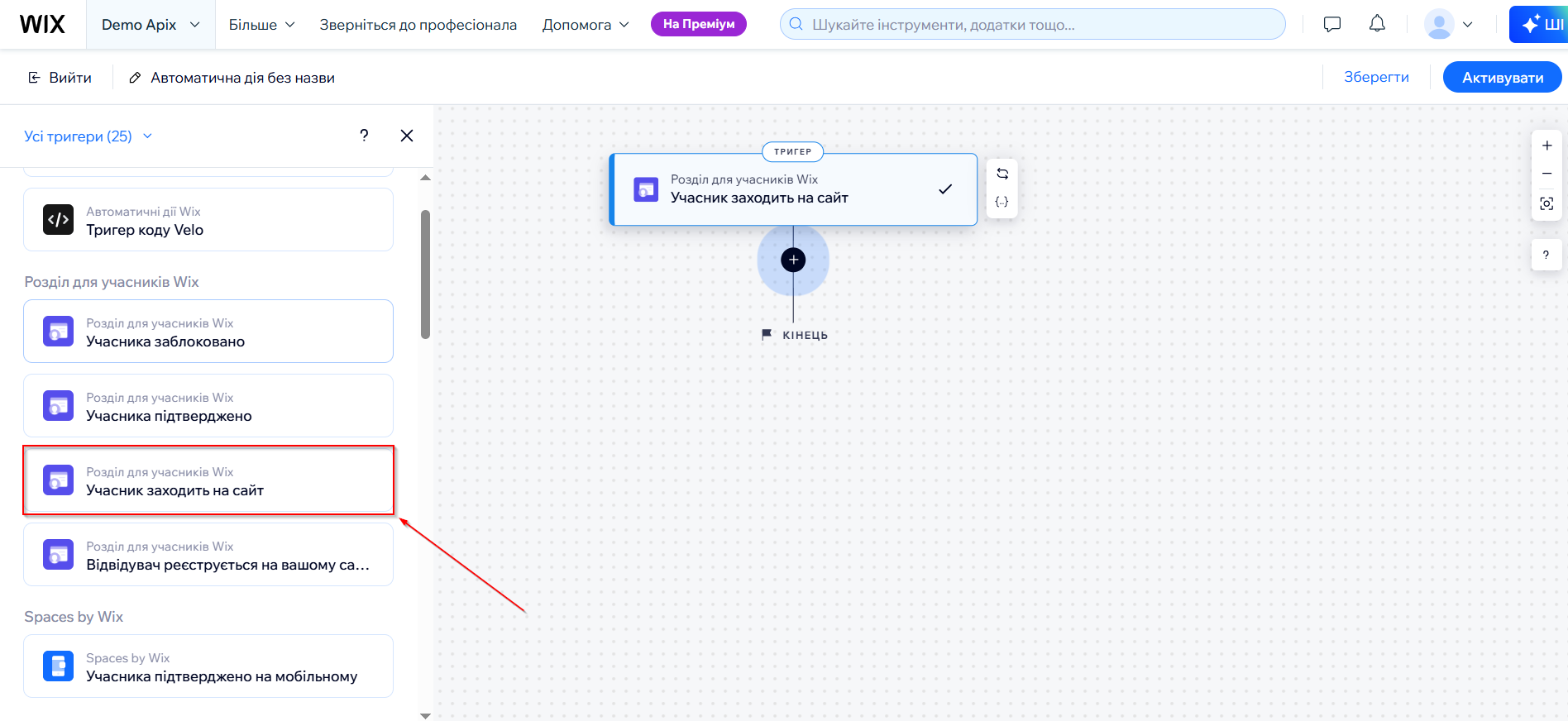This screenshot has width=1568, height=721.
Task: Add a step with the plus button
Action: [793, 260]
